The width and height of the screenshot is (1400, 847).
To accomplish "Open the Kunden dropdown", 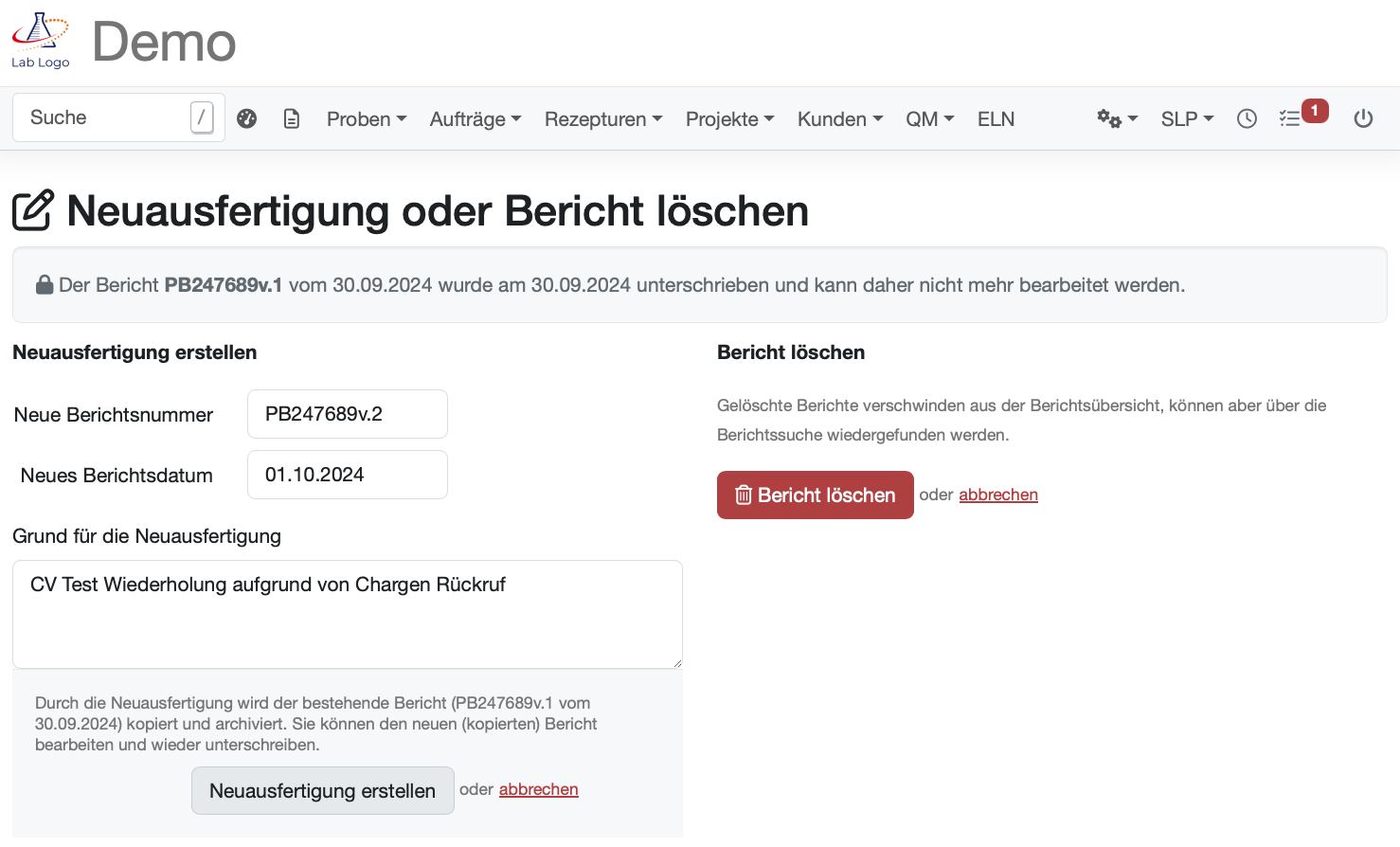I will [x=838, y=117].
